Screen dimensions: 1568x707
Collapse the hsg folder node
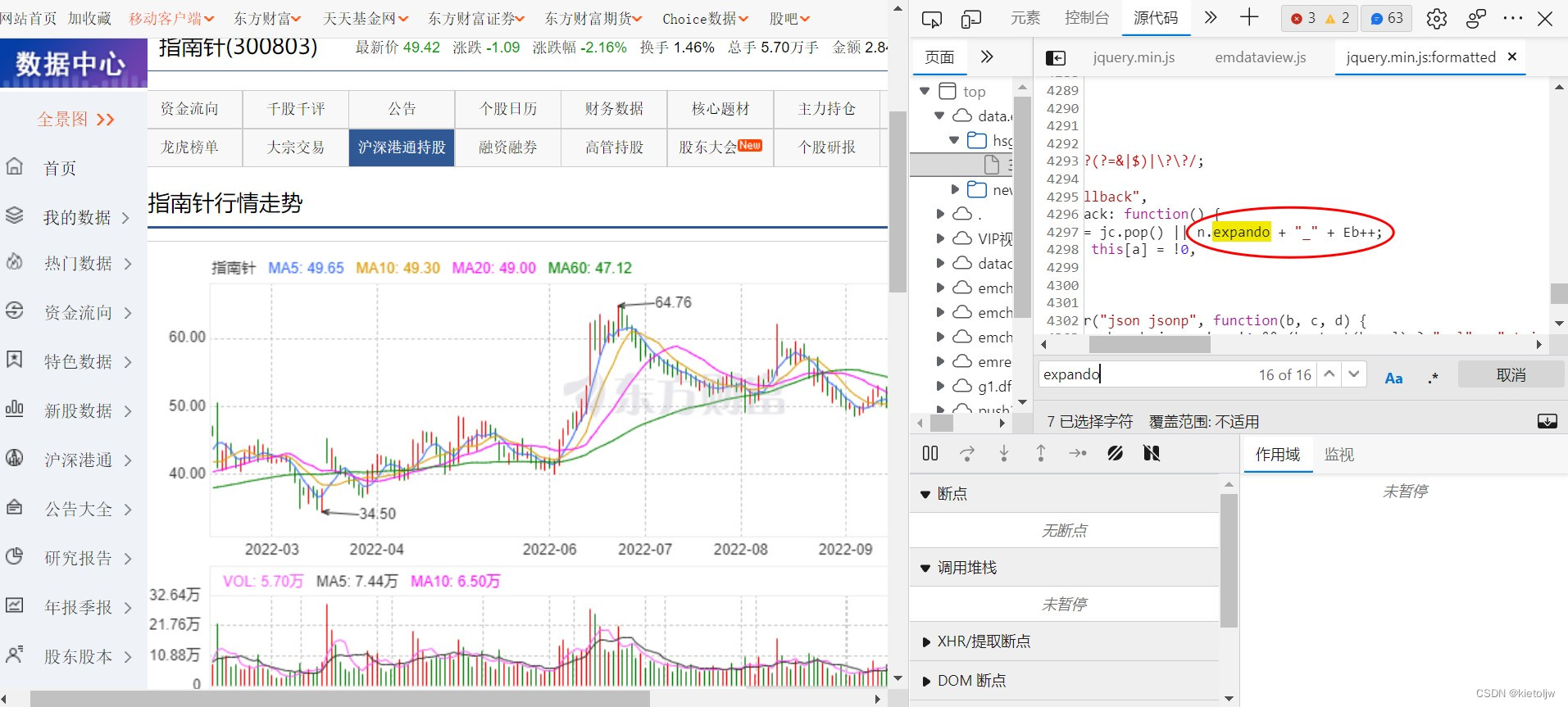(x=955, y=140)
